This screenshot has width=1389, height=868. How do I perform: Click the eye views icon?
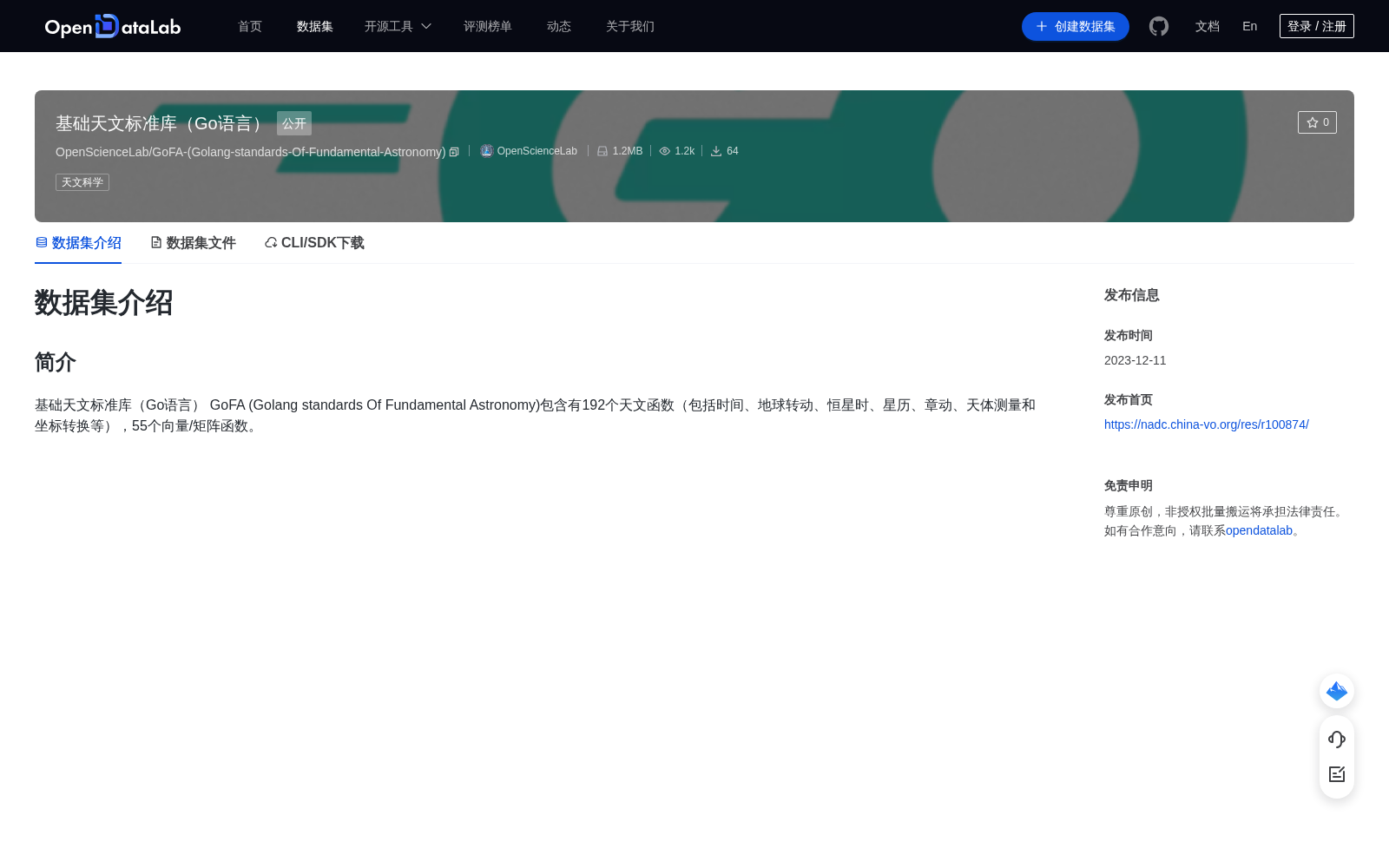pos(665,151)
